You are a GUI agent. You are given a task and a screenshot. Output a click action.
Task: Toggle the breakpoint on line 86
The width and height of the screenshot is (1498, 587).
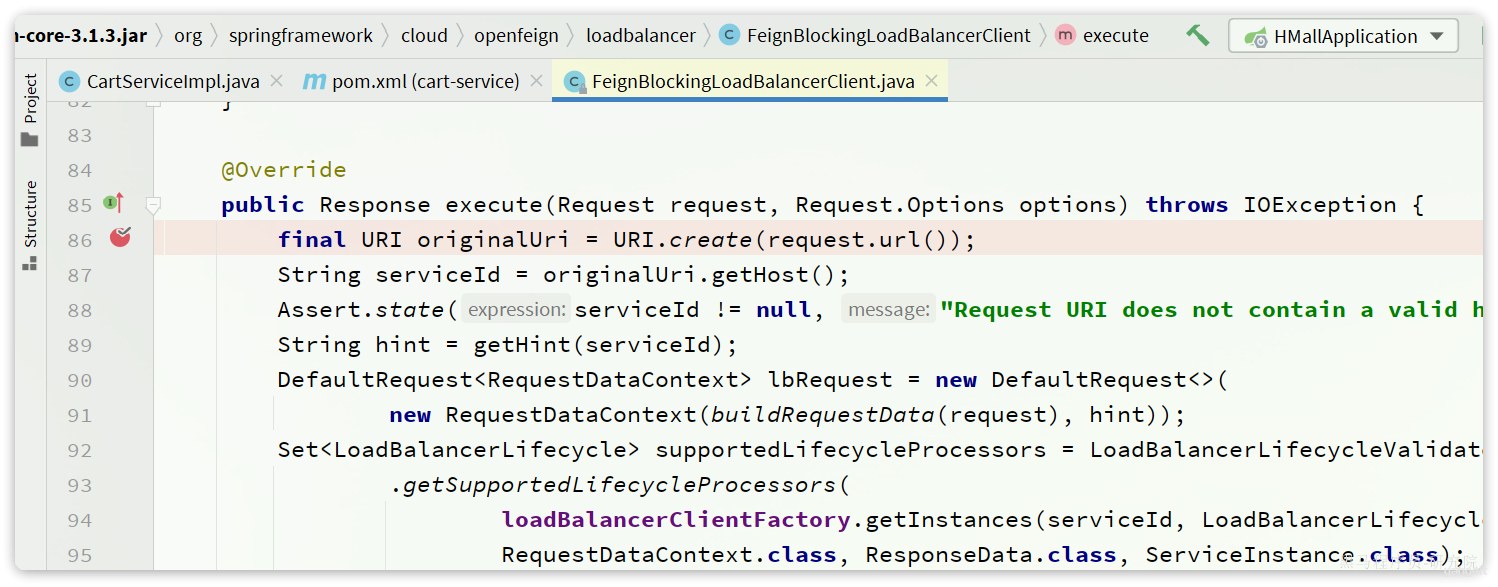(x=120, y=238)
